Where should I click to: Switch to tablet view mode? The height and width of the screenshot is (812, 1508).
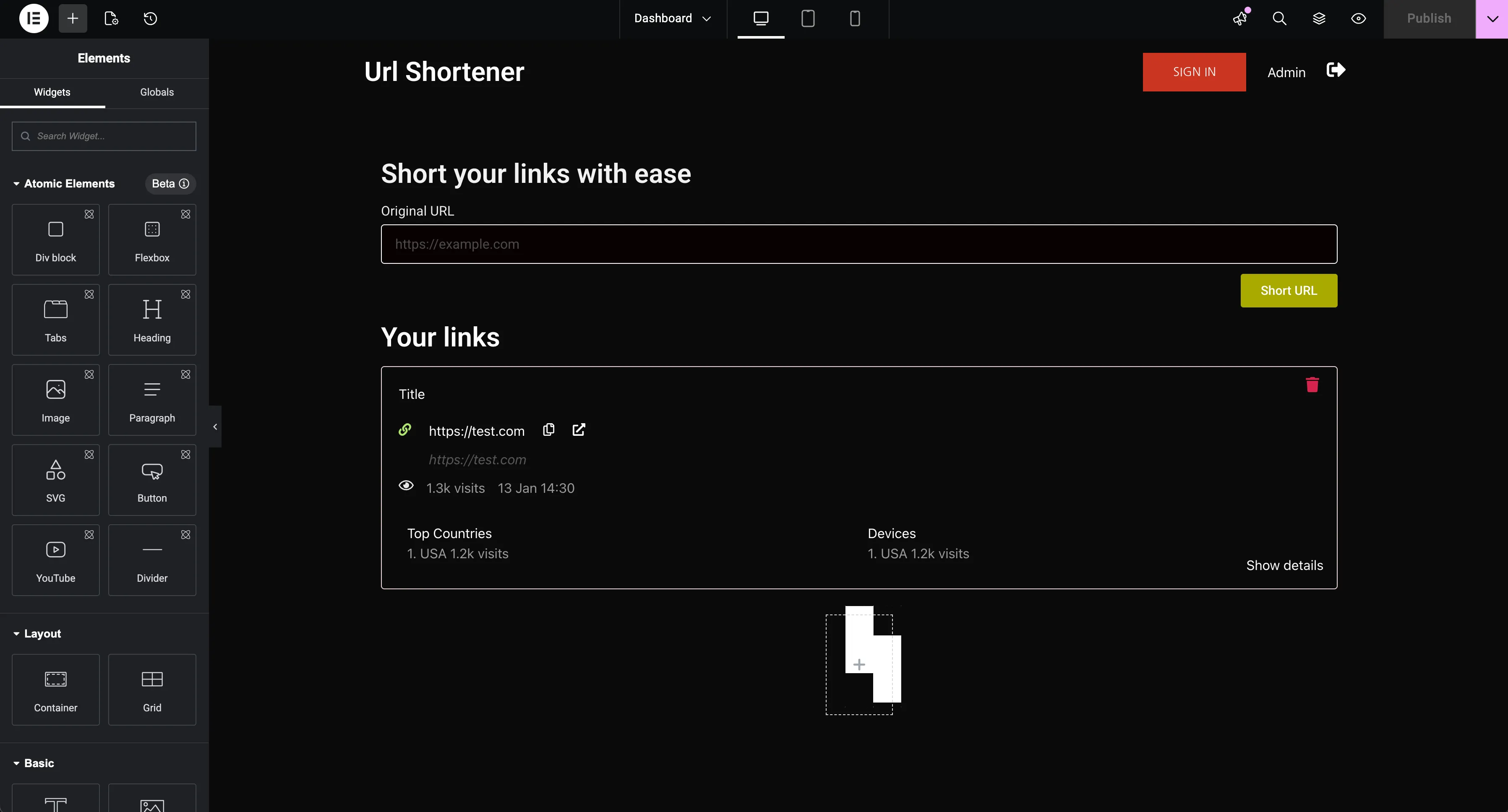click(x=807, y=18)
